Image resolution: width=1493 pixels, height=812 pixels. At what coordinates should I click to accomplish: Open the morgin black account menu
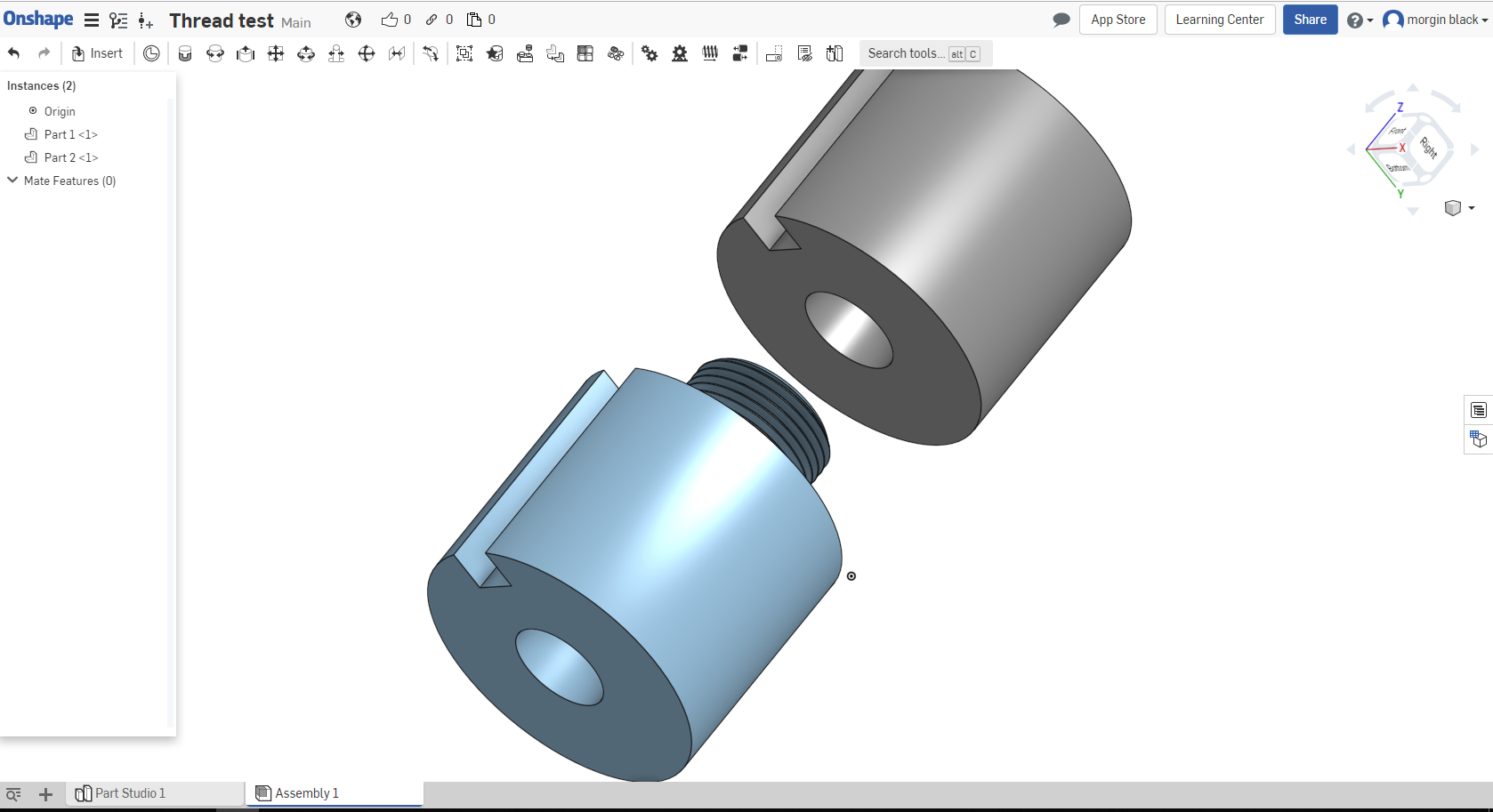[1436, 20]
